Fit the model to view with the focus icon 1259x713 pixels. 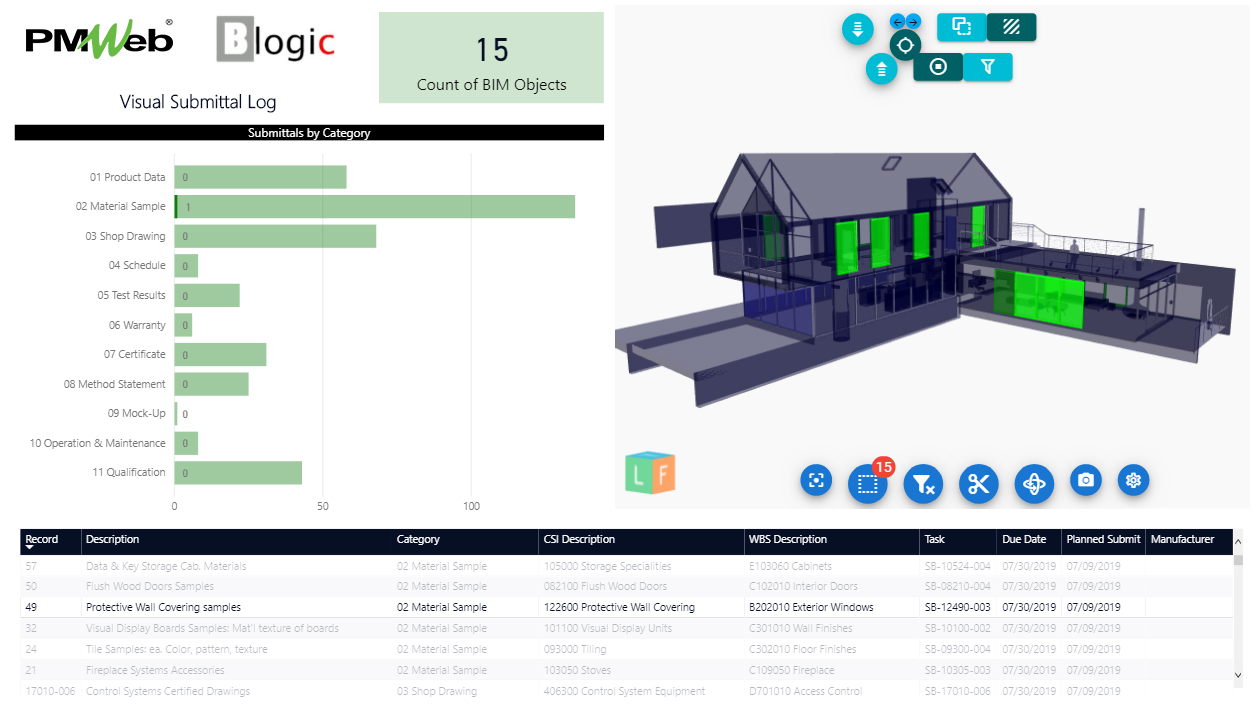816,481
